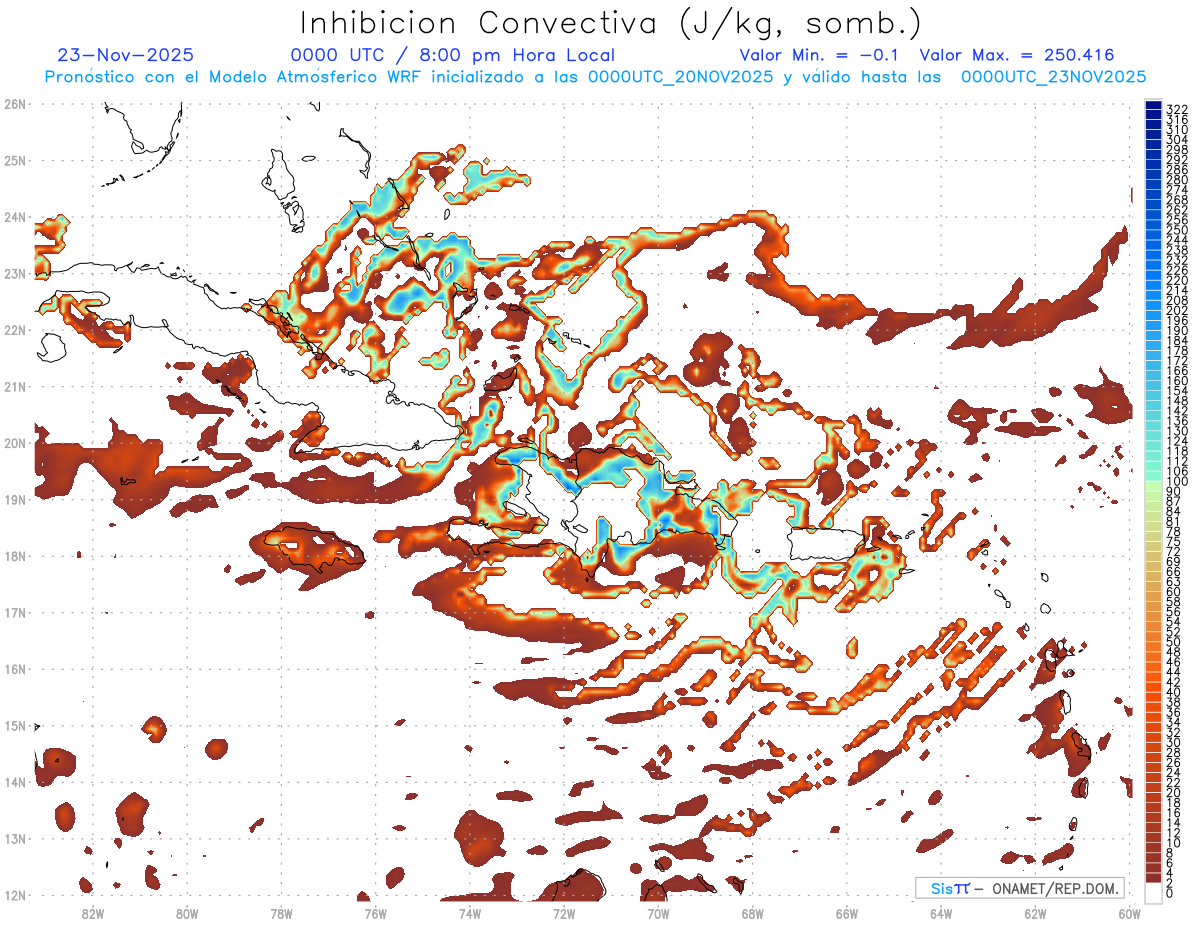The image size is (1200, 927).
Task: Click the '100' colorbar value label
Action: pyautogui.click(x=1177, y=483)
